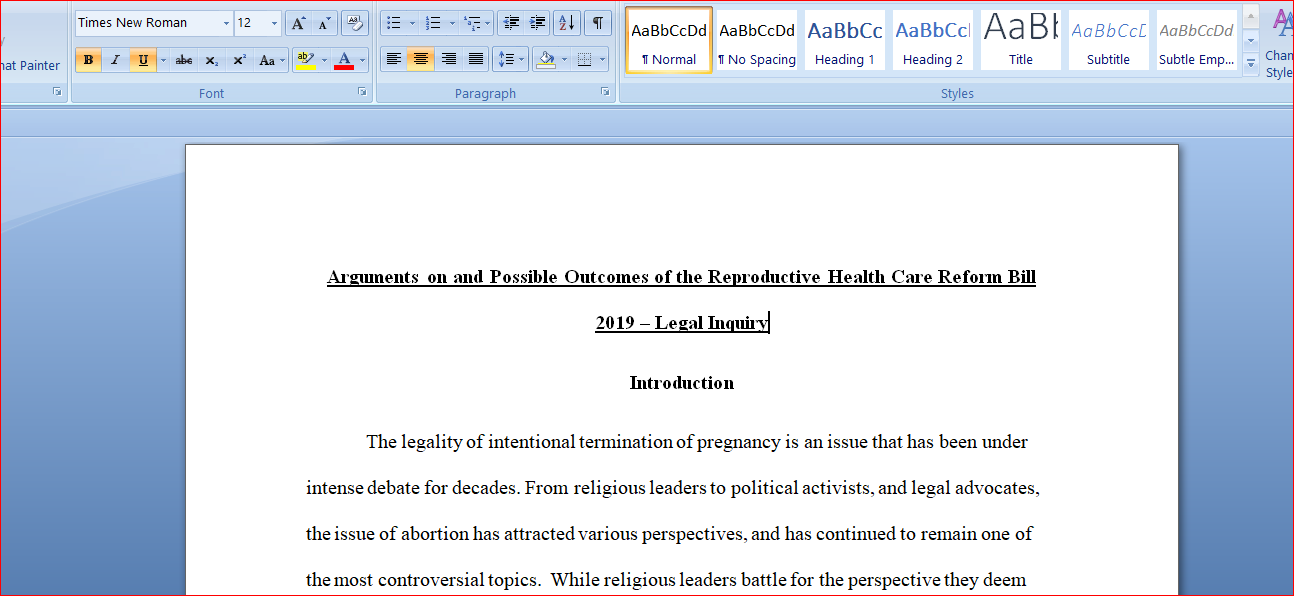The image size is (1294, 596).
Task: Apply the borders button
Action: (x=585, y=60)
